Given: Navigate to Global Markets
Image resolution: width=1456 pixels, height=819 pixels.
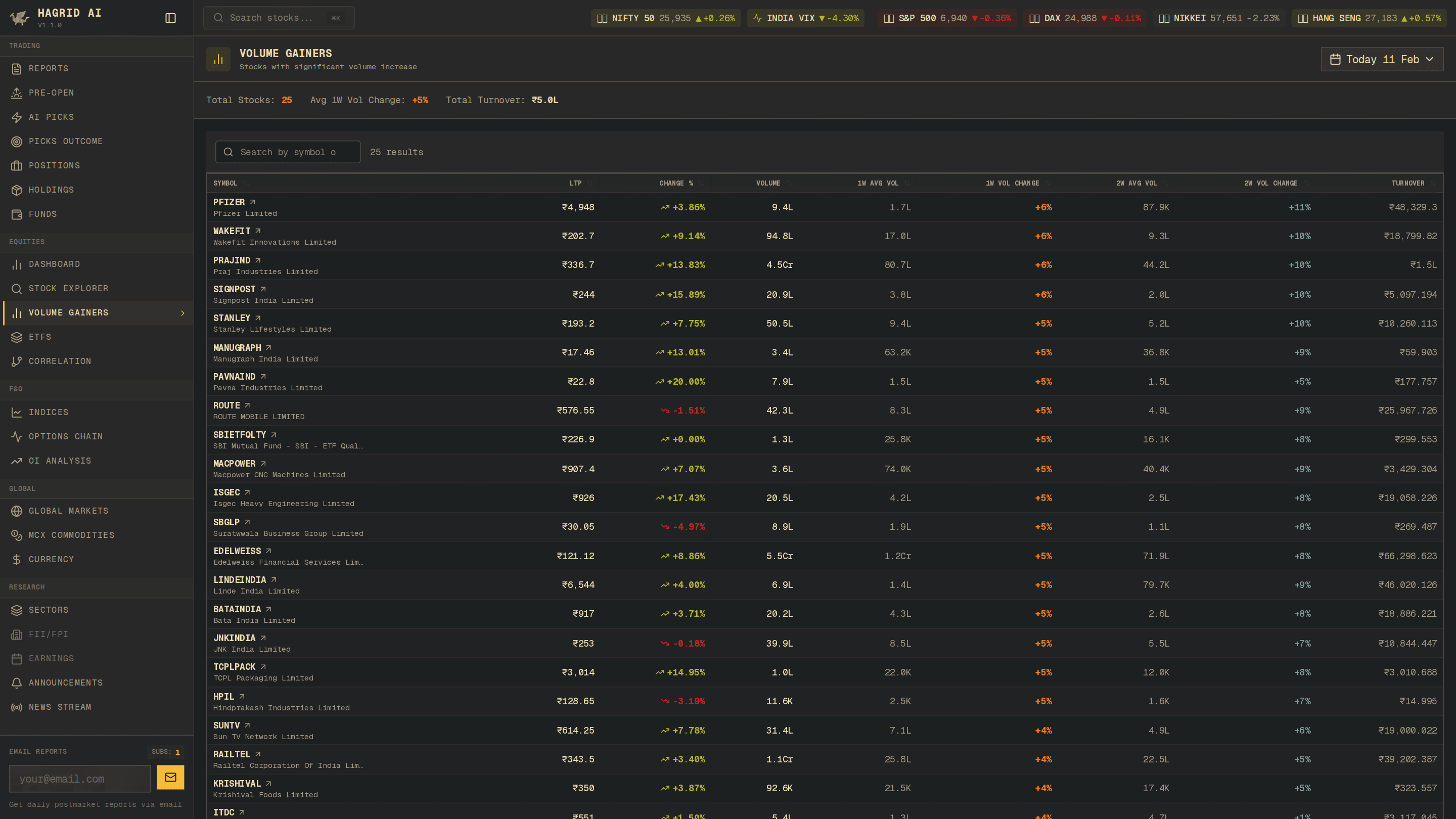Looking at the screenshot, I should point(68,511).
